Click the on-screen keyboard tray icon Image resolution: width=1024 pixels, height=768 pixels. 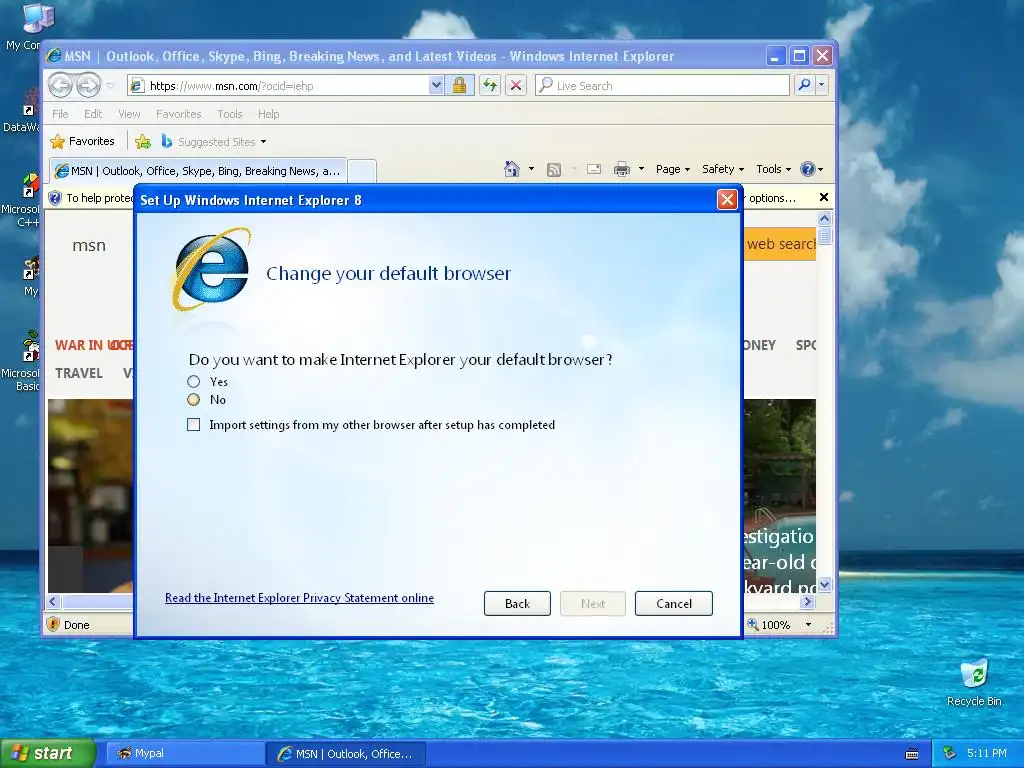(x=912, y=754)
